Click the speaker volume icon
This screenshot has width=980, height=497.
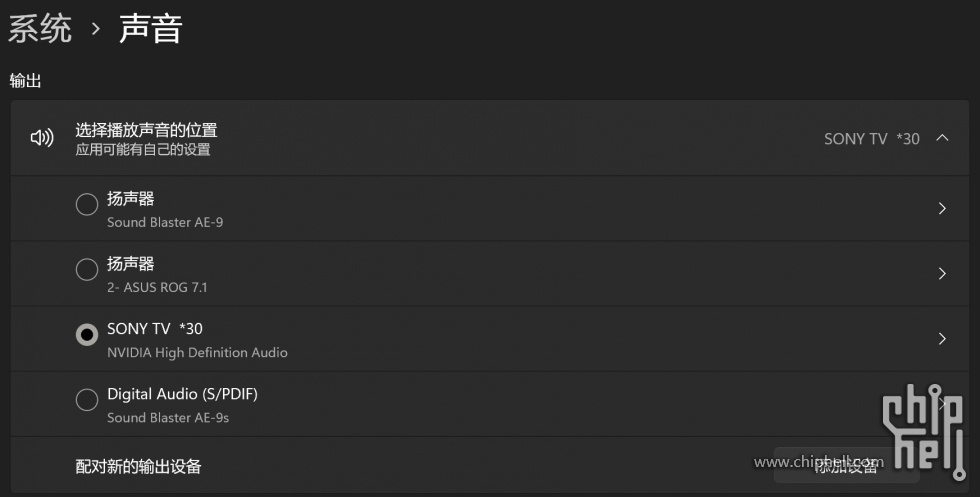tap(42, 138)
